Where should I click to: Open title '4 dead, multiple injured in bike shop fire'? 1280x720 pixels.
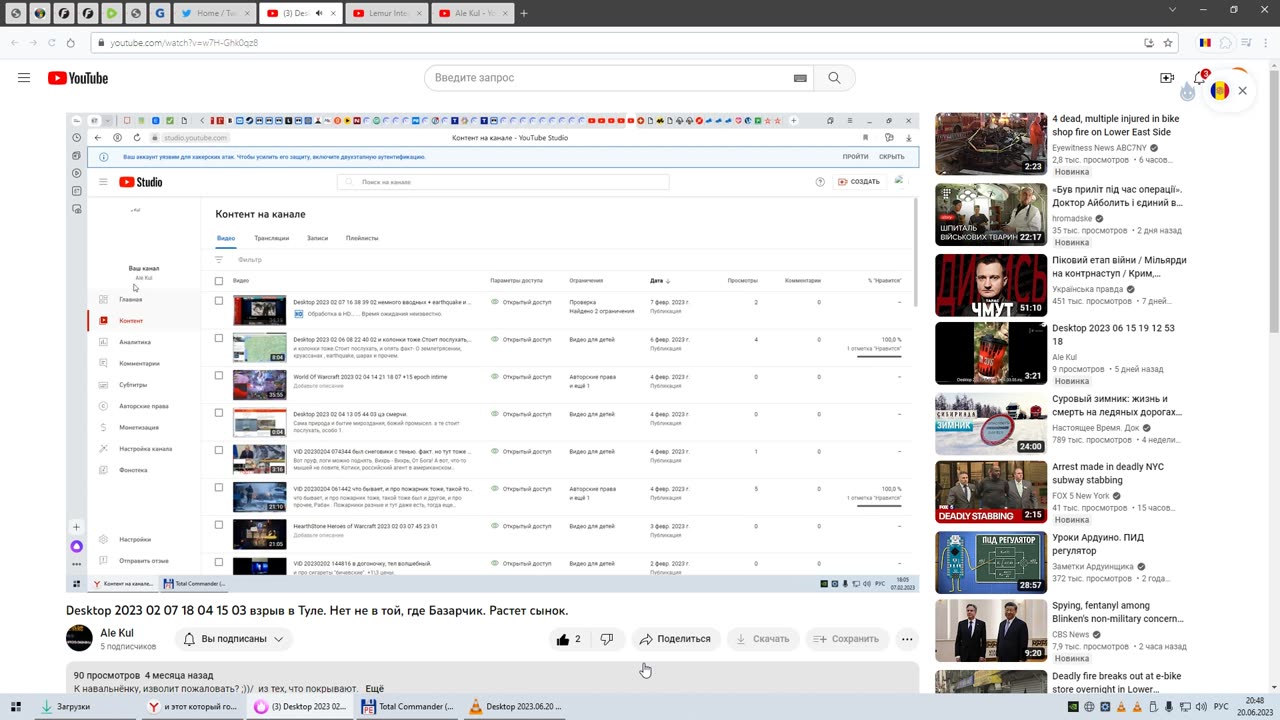tap(1116, 125)
